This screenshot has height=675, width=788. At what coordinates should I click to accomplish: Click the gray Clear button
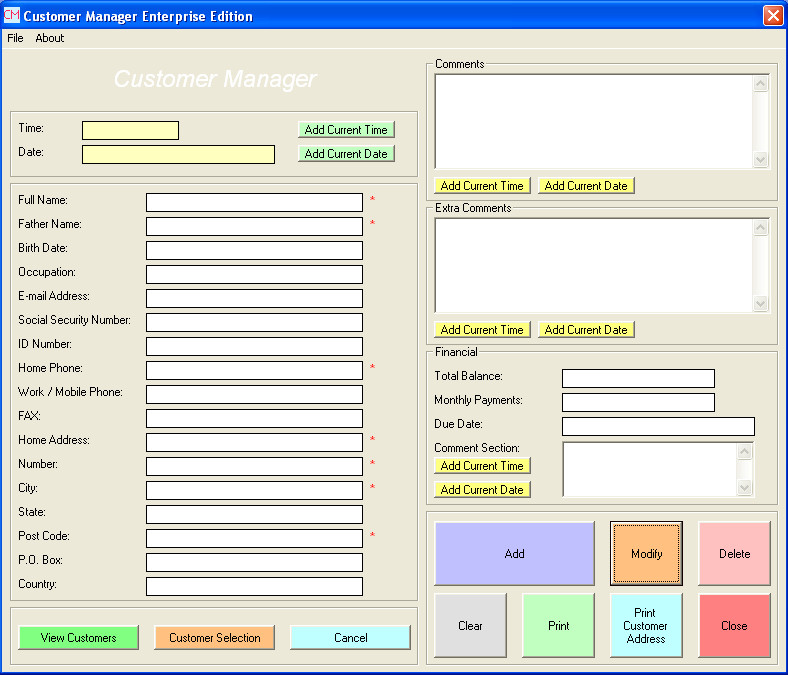click(470, 626)
